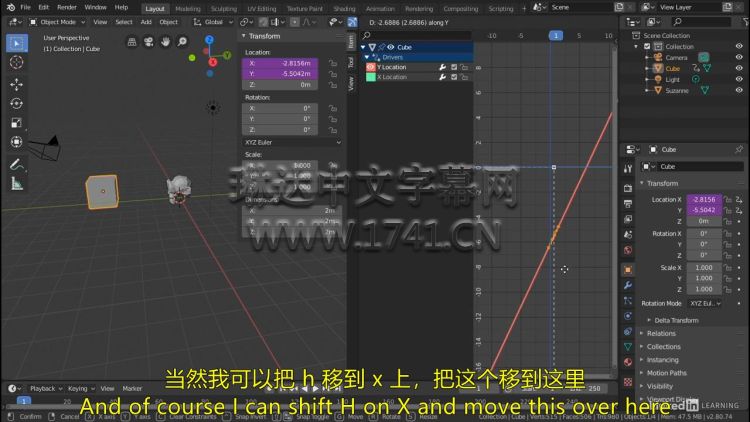Select the Scale tool
The image size is (750, 422).
(17, 123)
